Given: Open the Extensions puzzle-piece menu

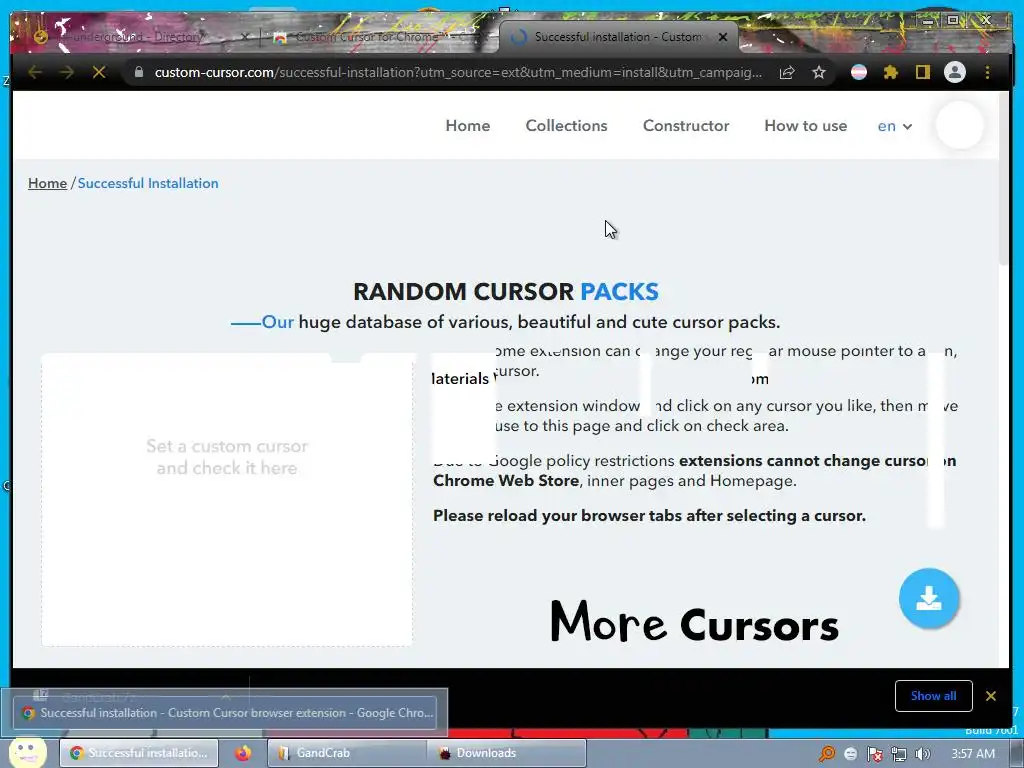Looking at the screenshot, I should pos(891,72).
